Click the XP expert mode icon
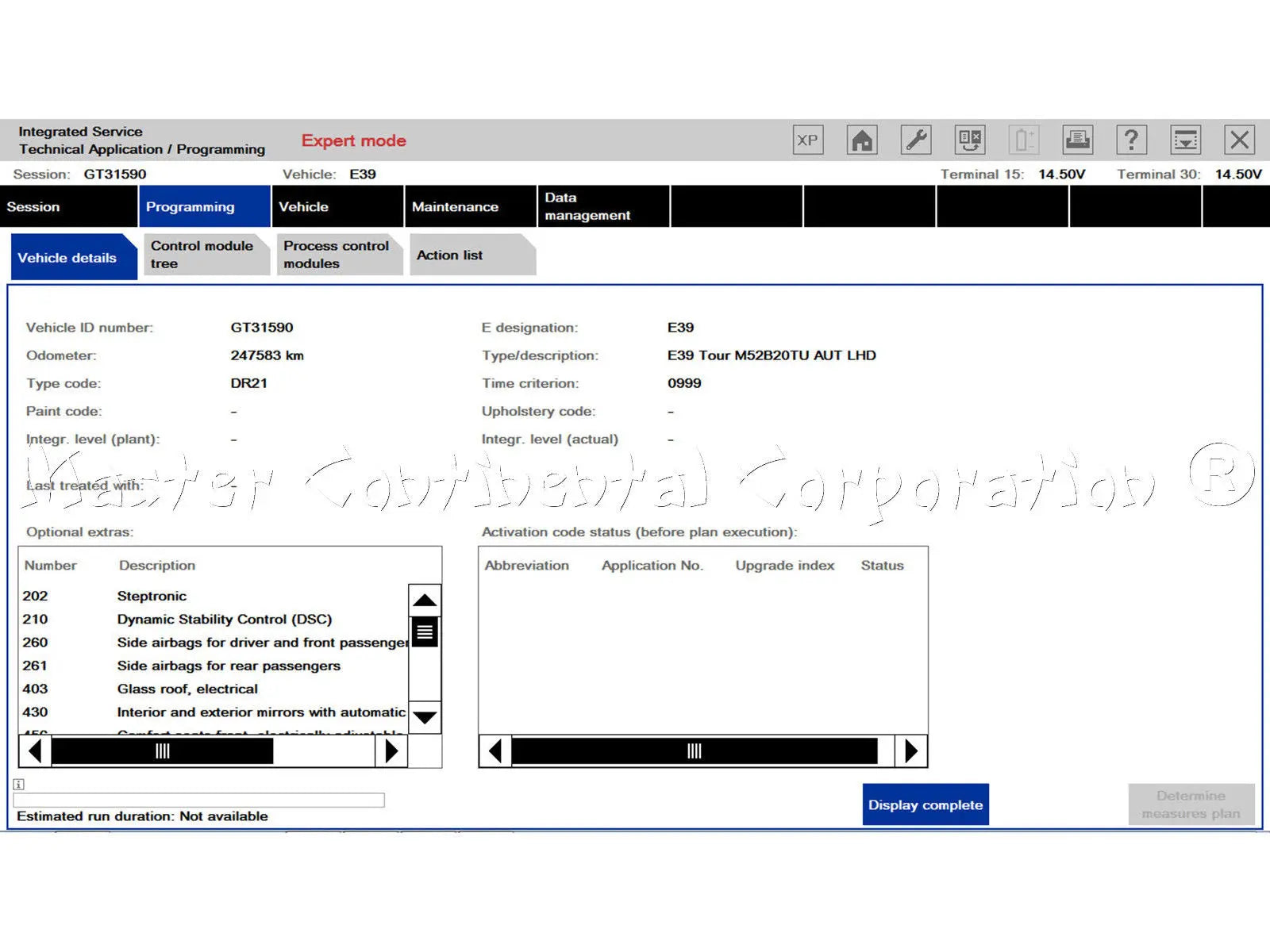The image size is (1270, 952). tap(807, 140)
